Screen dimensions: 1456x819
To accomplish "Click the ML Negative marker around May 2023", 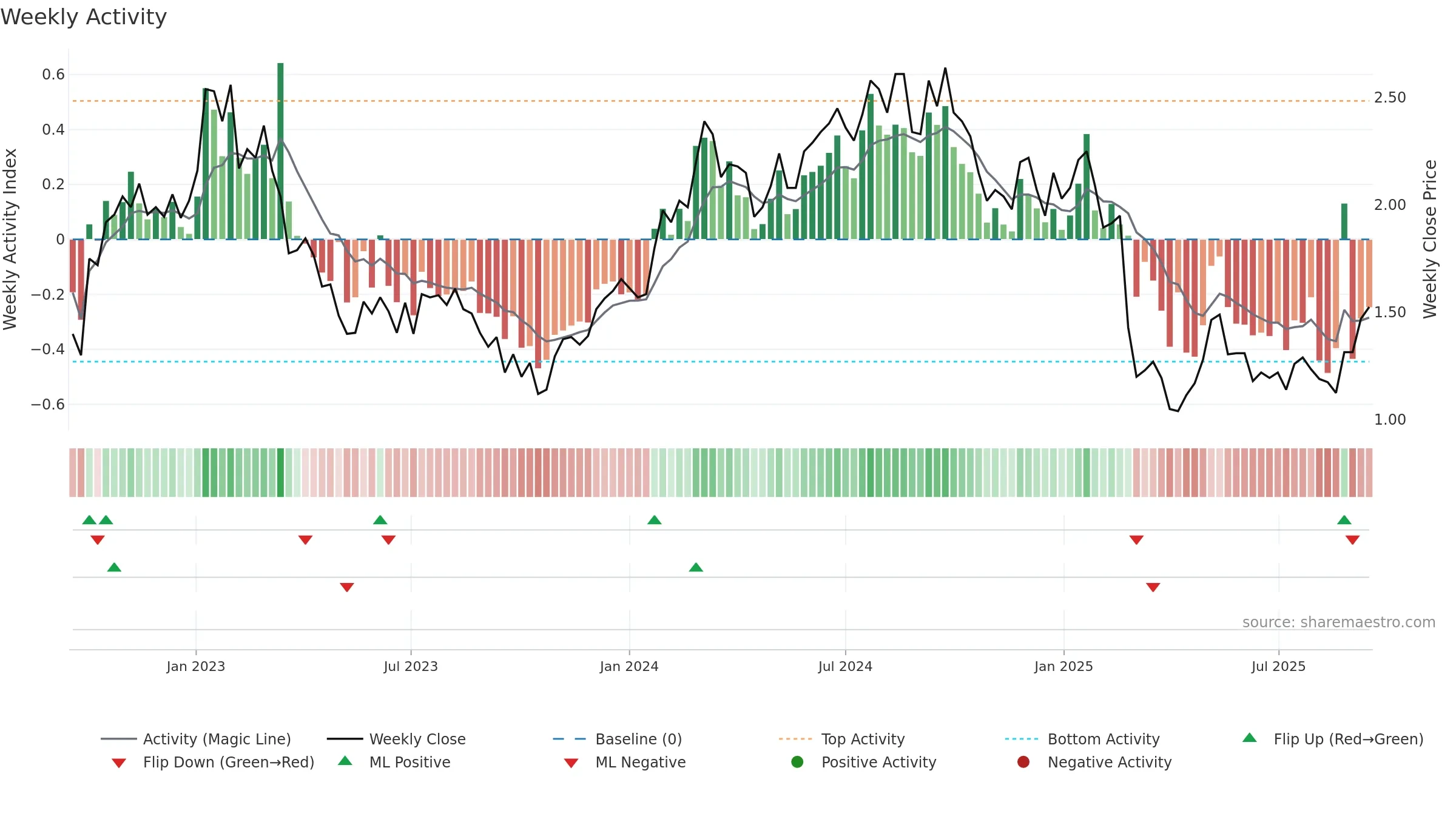I will pos(347,587).
